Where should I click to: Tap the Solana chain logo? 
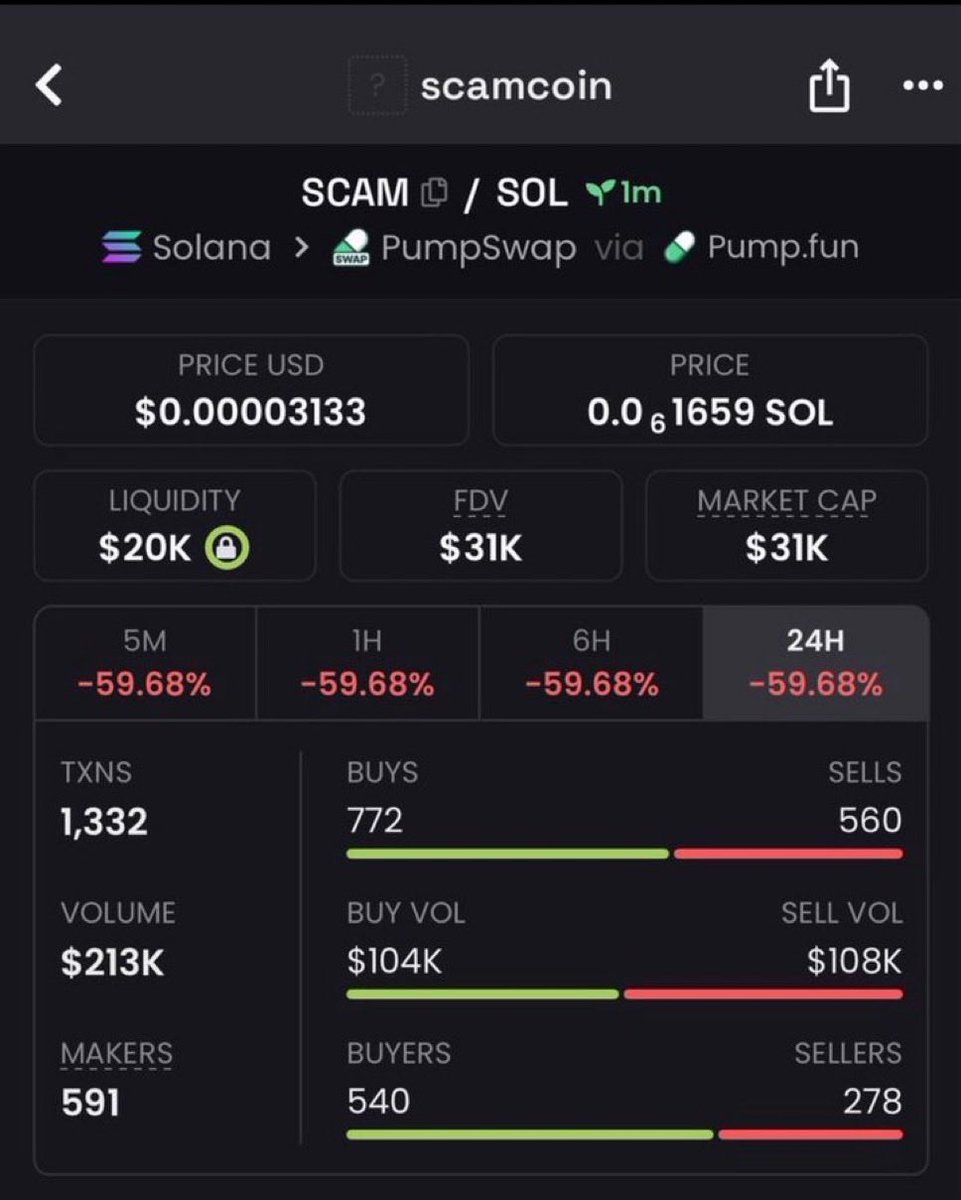tap(122, 247)
